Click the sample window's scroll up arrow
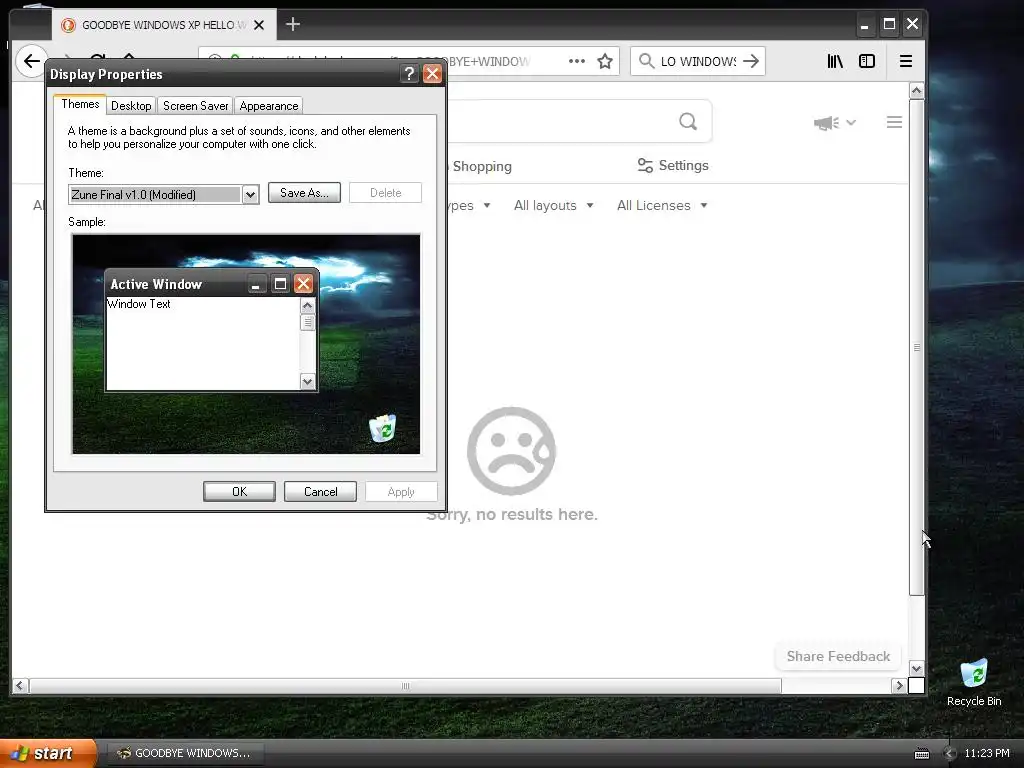 click(x=308, y=306)
